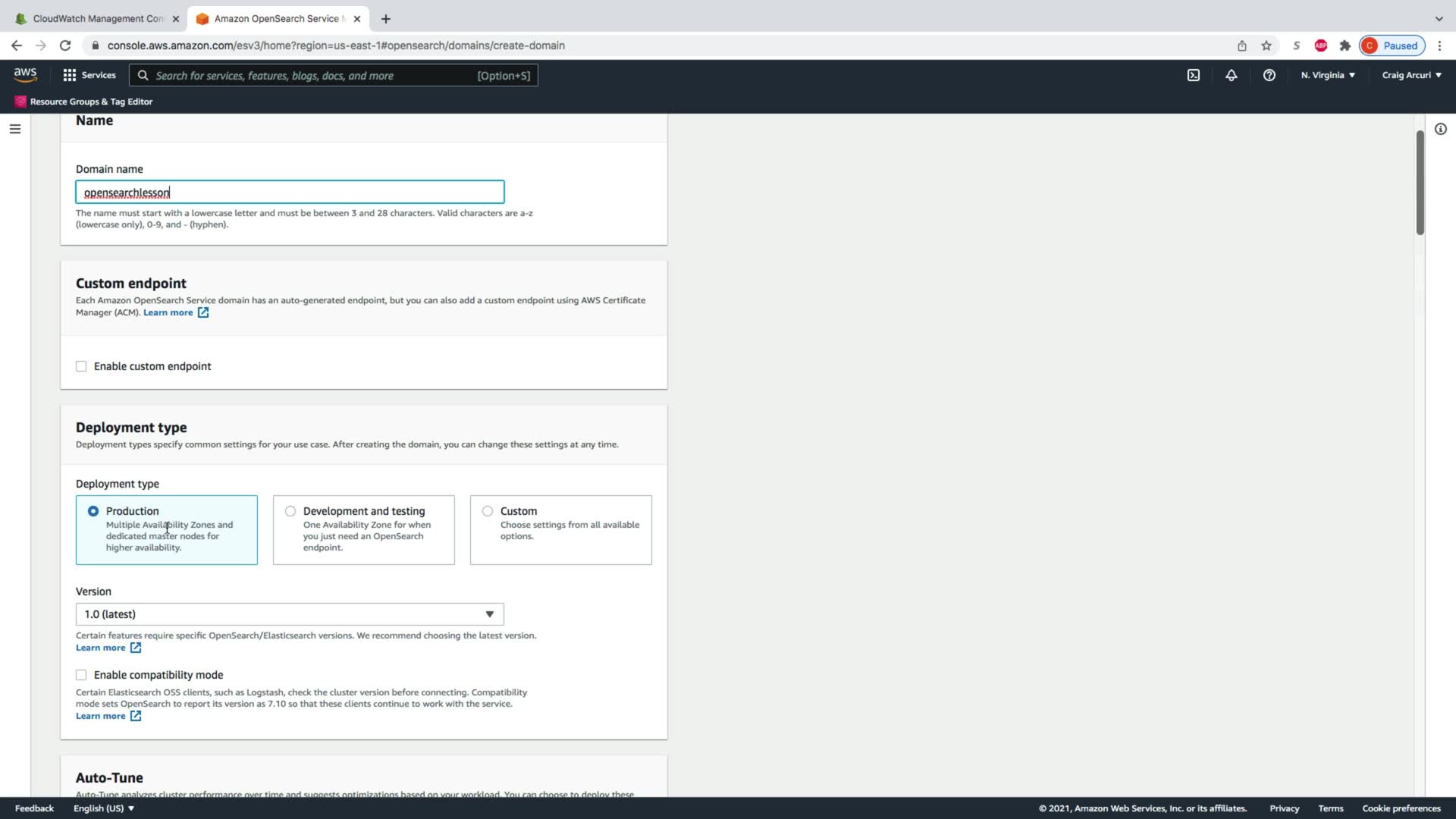
Task: Enable compatibility mode checkbox
Action: [x=81, y=675]
